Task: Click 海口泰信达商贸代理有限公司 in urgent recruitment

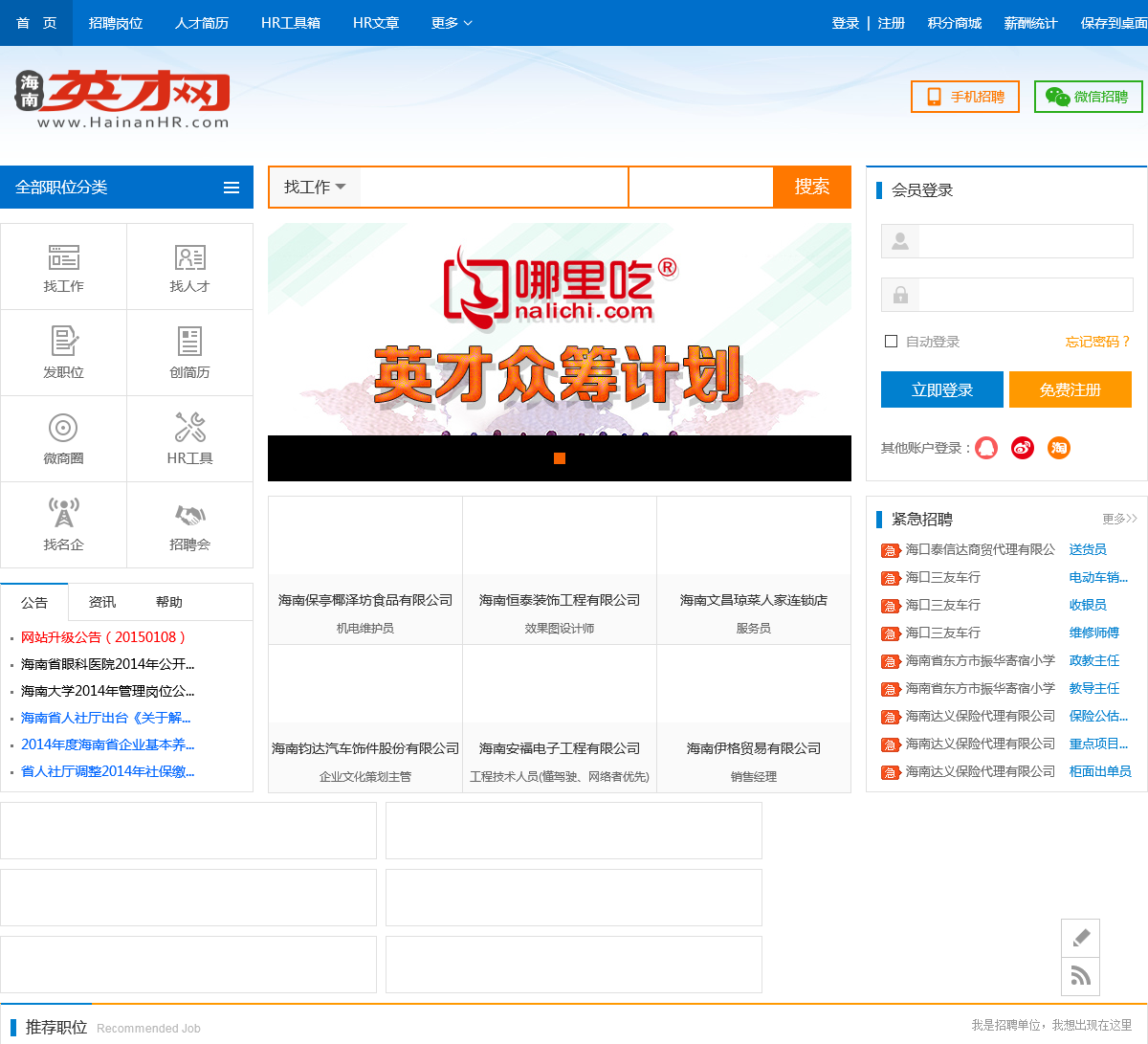Action: pyautogui.click(x=981, y=549)
